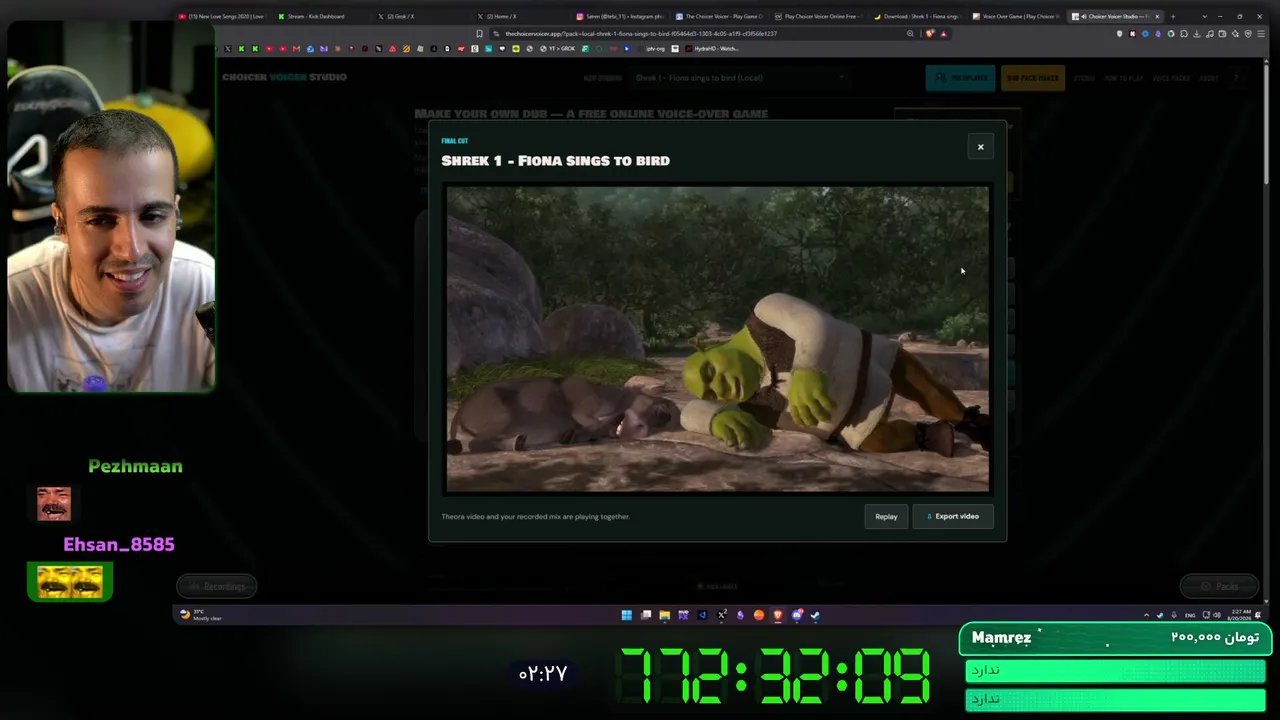
Task: Switch to the Instagram browser tab
Action: [x=620, y=16]
